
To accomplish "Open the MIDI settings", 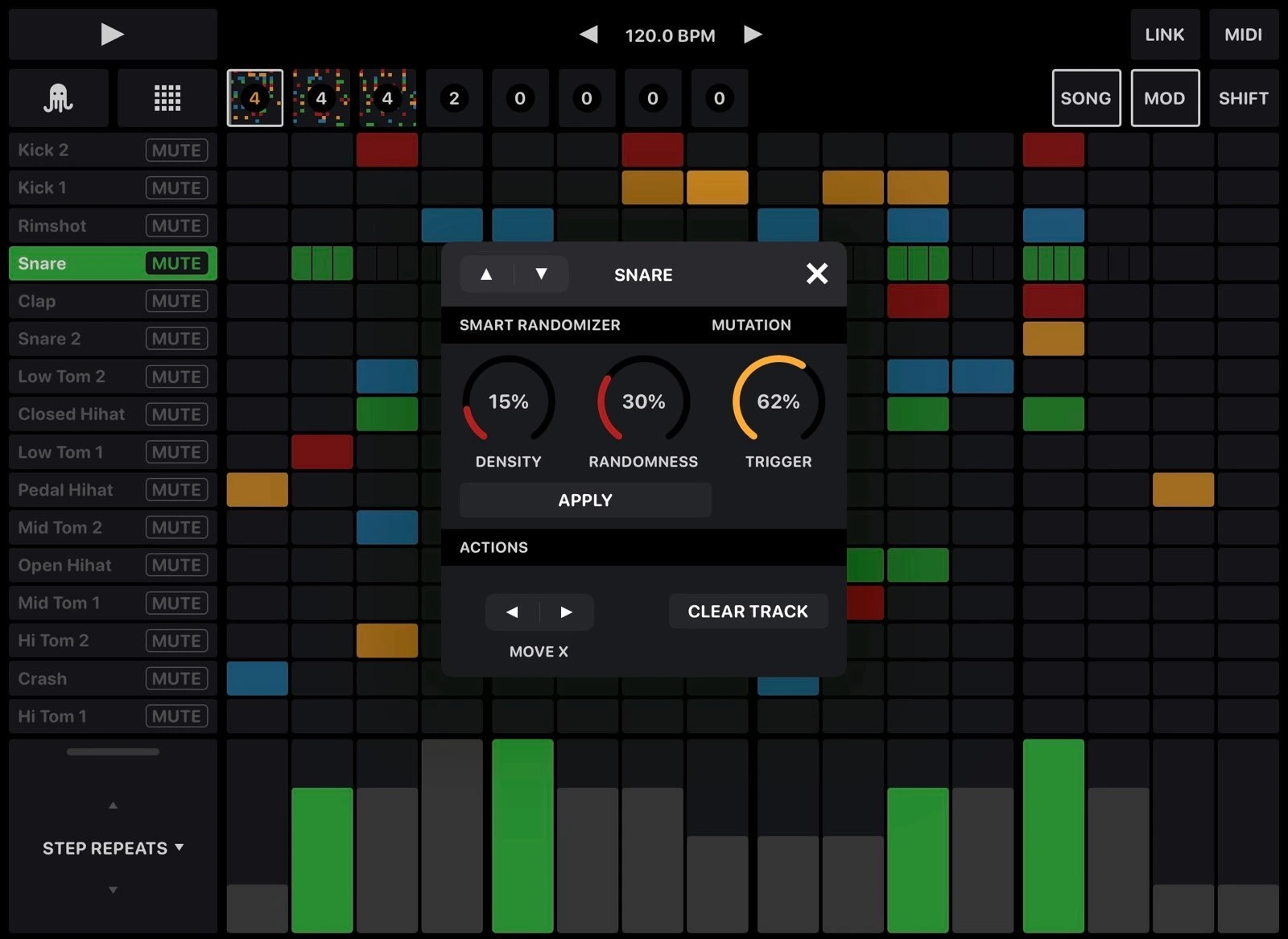I will pos(1243,35).
